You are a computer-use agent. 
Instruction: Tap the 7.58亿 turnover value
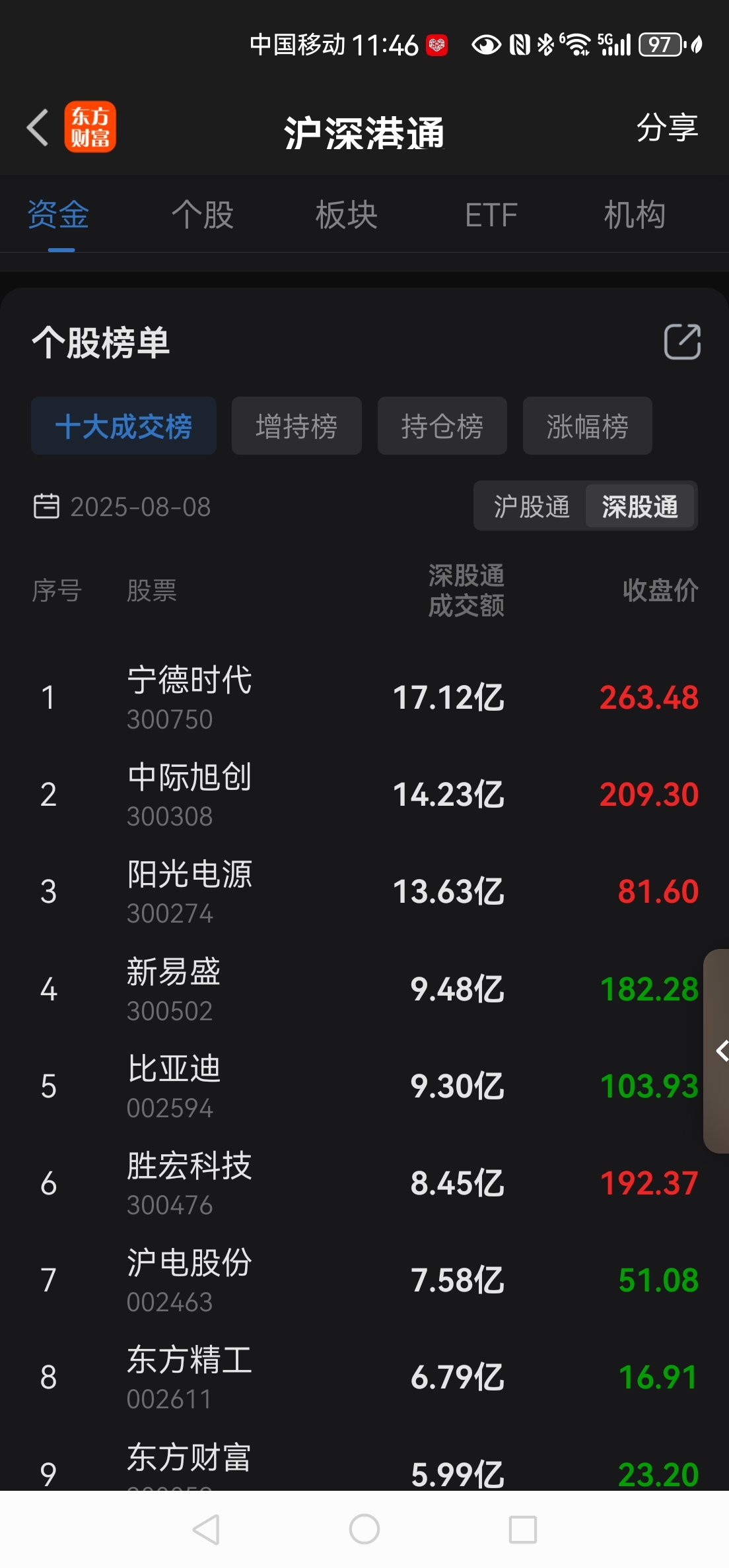point(458,1280)
